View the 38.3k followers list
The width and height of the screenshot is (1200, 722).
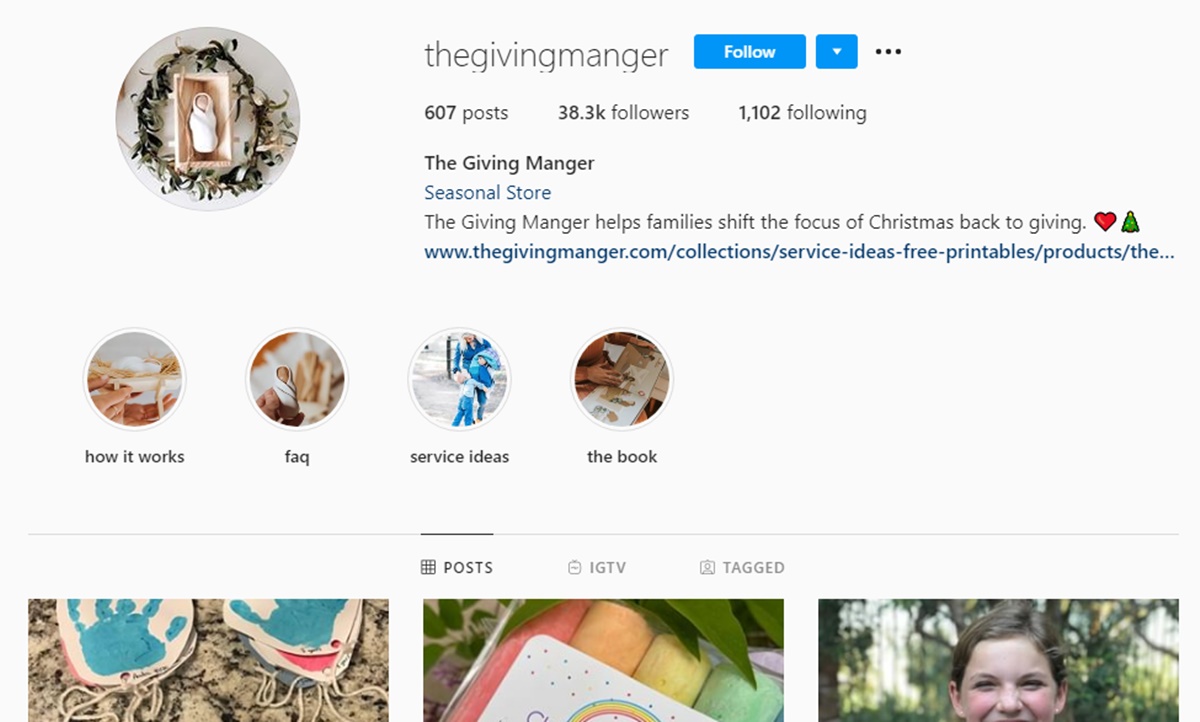point(623,113)
